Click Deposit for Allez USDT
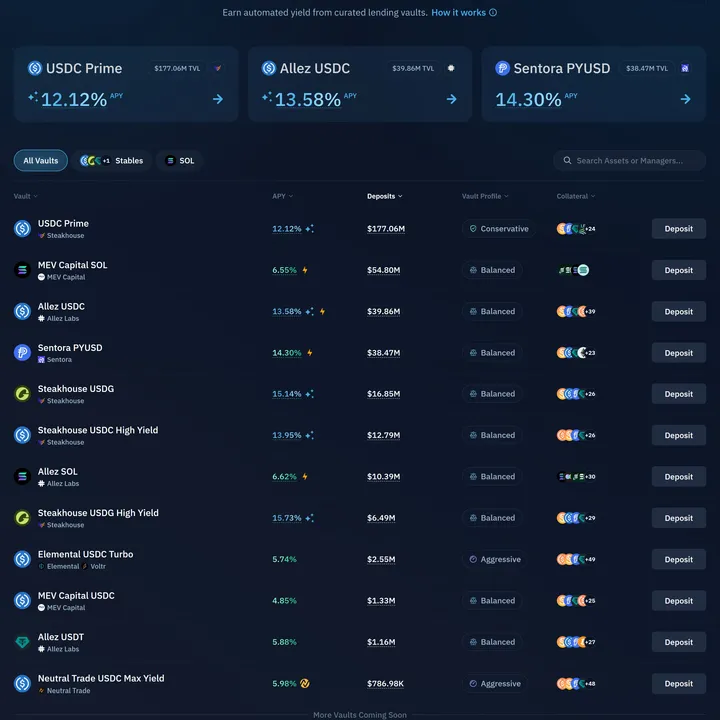The width and height of the screenshot is (720, 720). (679, 642)
